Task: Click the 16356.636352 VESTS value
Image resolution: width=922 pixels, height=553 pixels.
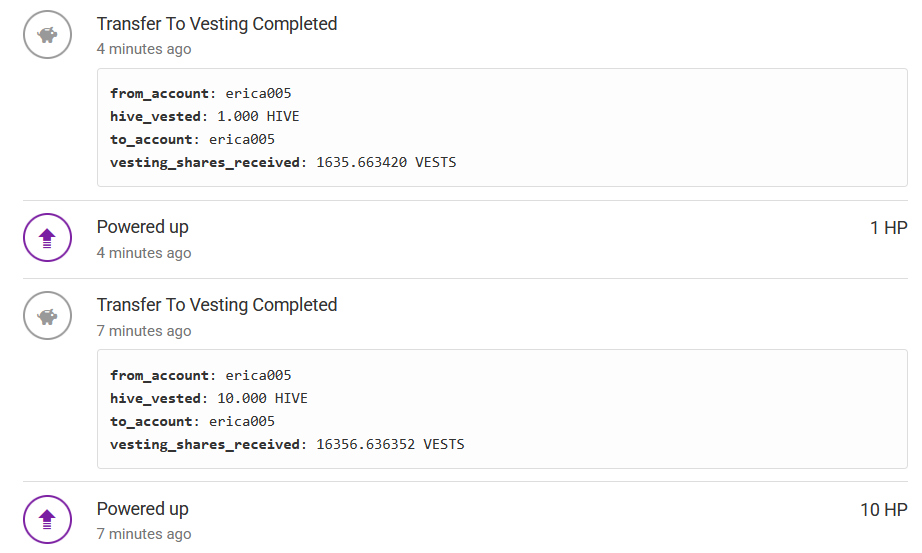Action: pos(390,444)
